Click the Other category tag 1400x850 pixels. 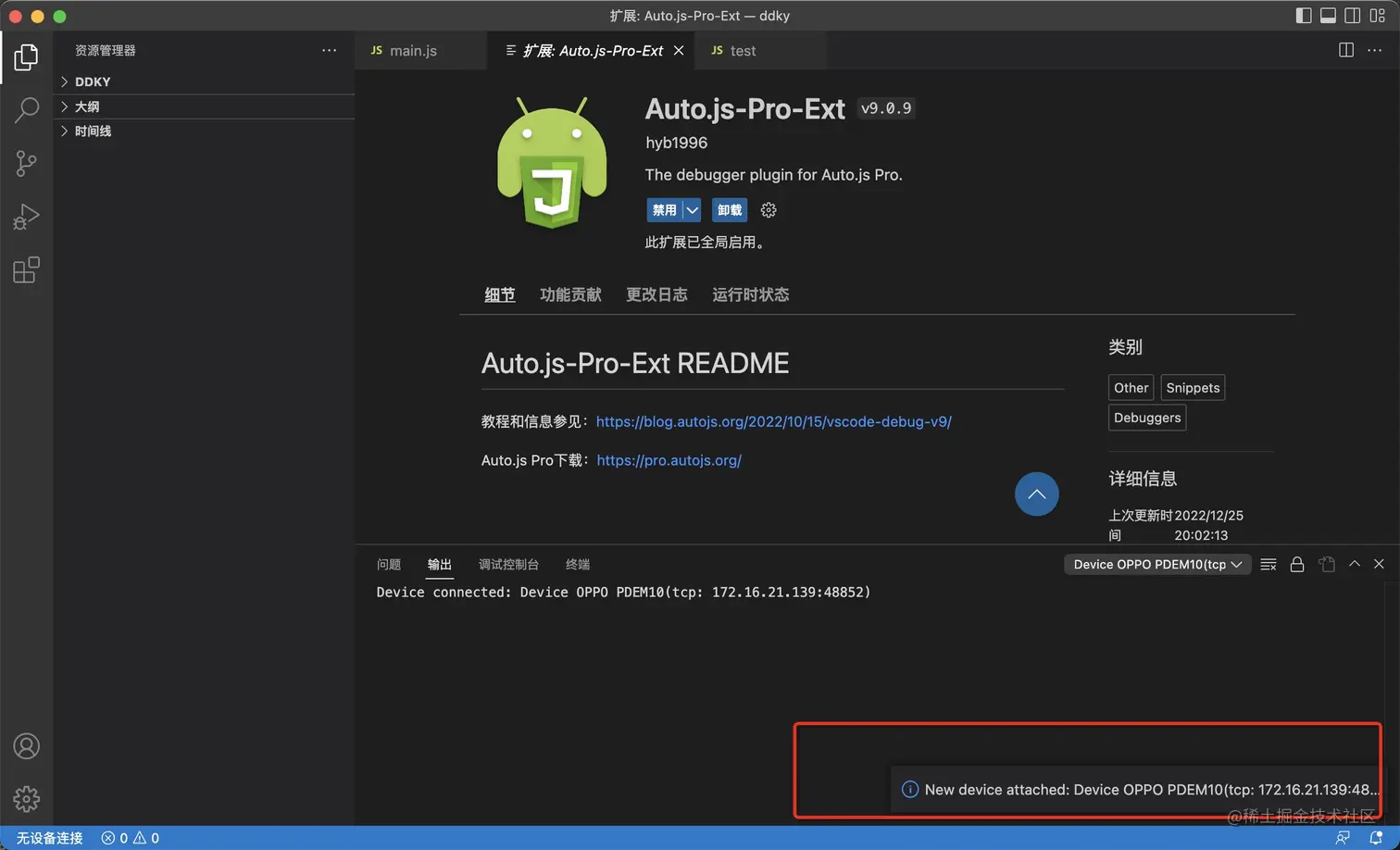1131,388
